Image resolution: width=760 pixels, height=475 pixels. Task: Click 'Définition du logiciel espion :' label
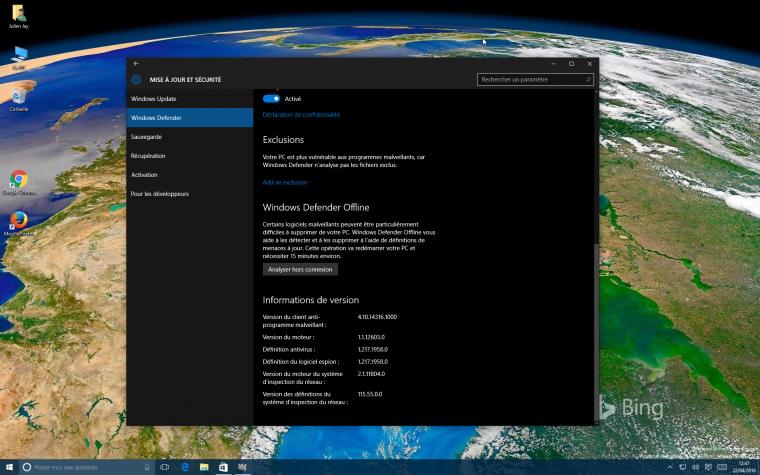click(x=301, y=362)
